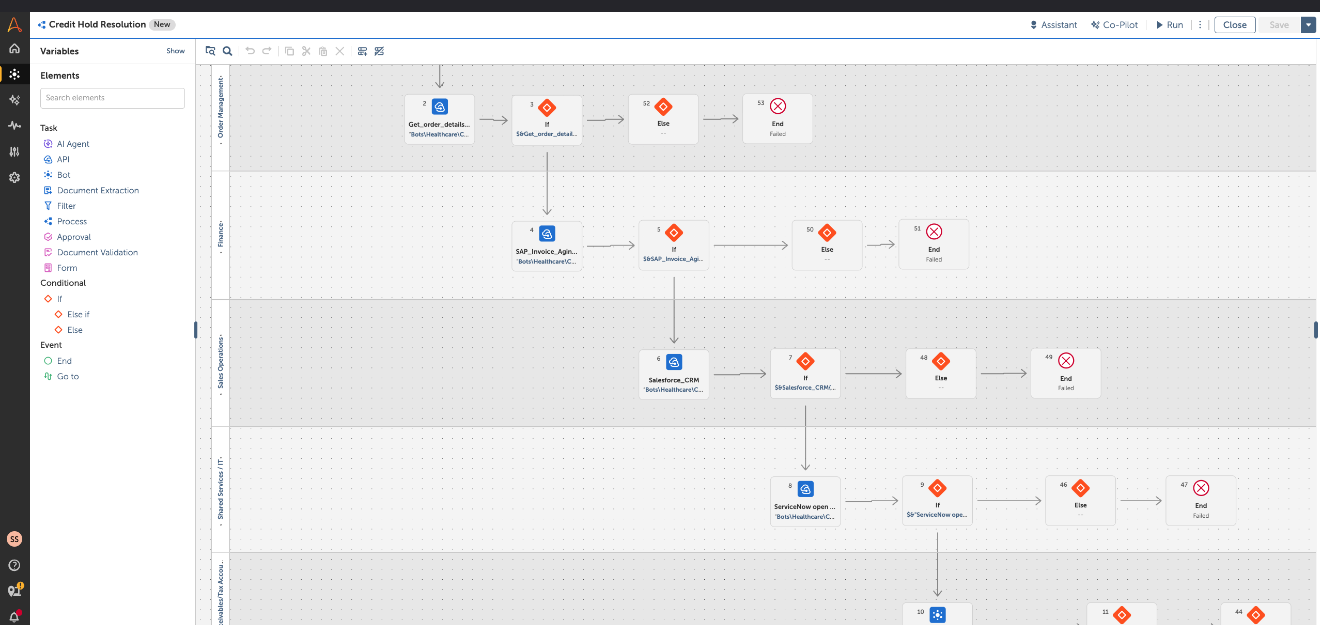This screenshot has width=1320, height=625.
Task: Select the Document Extraction task element
Action: click(x=91, y=190)
